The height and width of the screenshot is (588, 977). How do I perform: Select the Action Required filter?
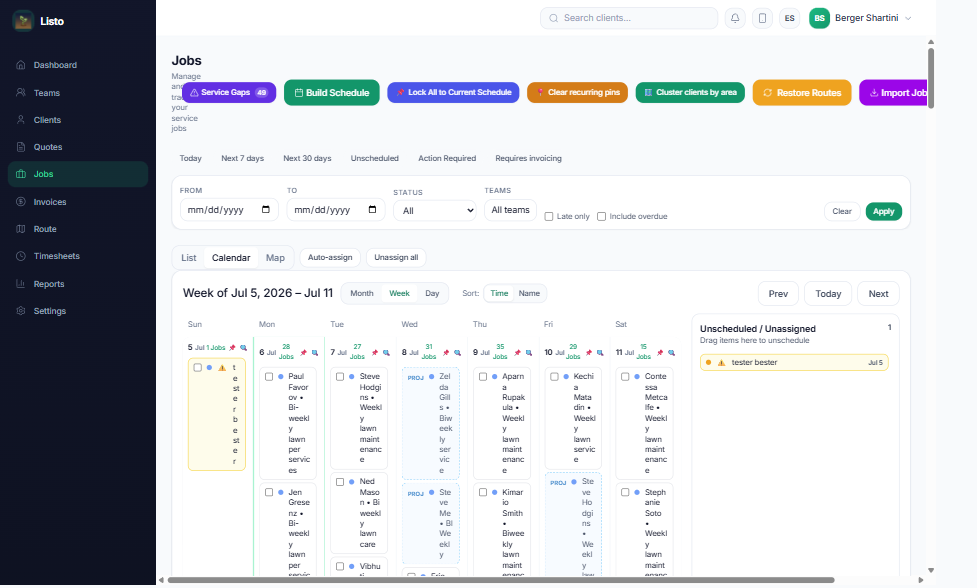point(447,158)
